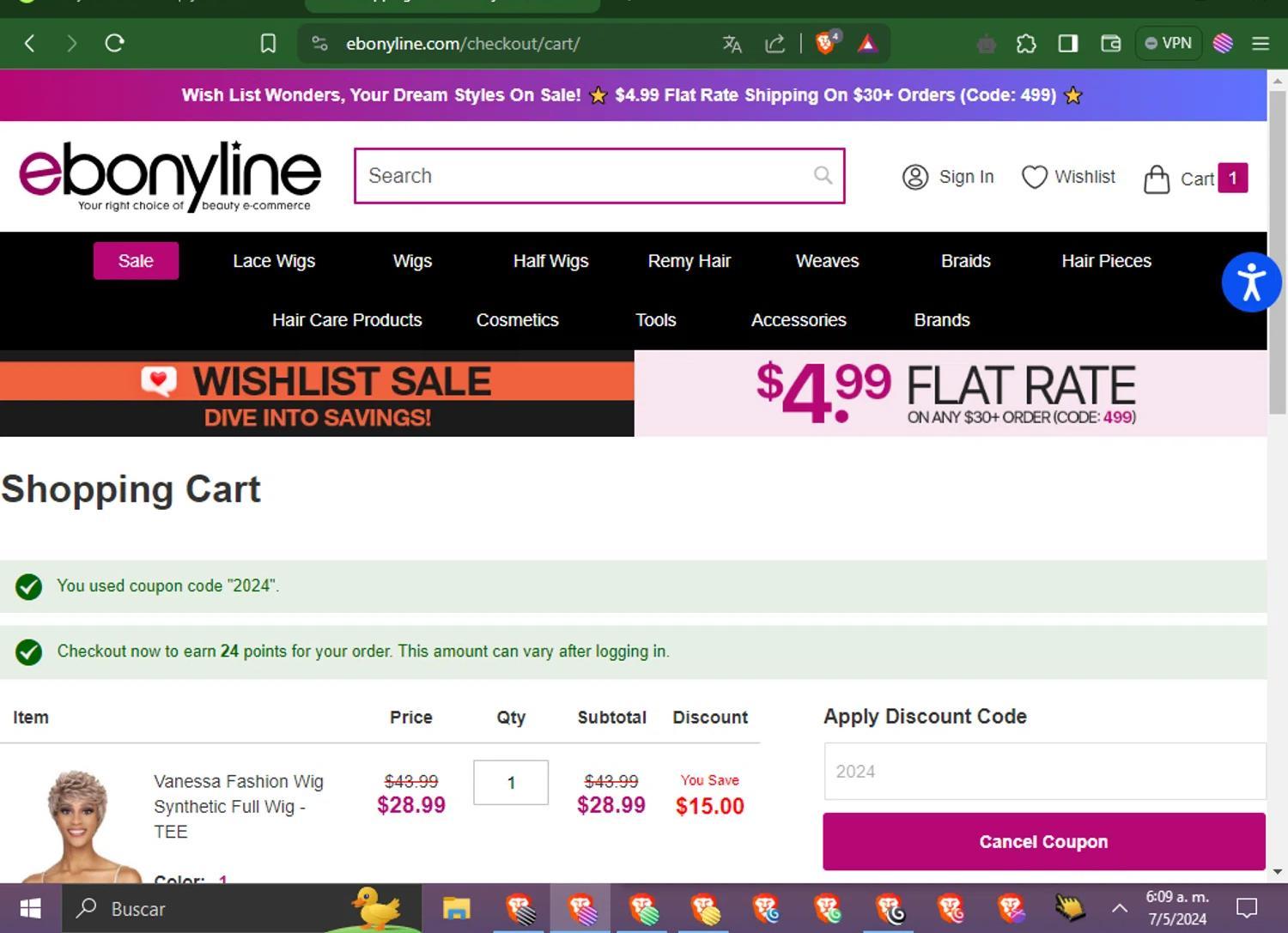This screenshot has width=1288, height=933.
Task: Open the browser hamburger menu
Action: pos(1261,43)
